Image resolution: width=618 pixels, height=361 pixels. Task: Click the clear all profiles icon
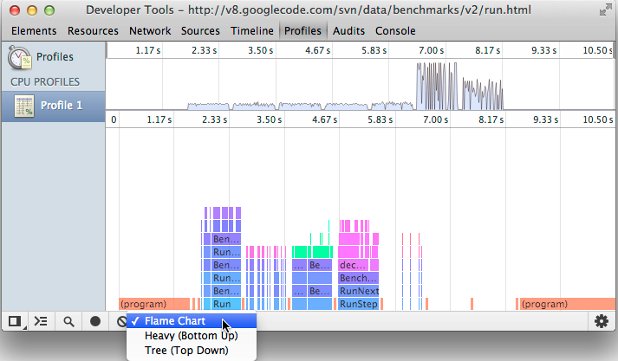(x=121, y=322)
